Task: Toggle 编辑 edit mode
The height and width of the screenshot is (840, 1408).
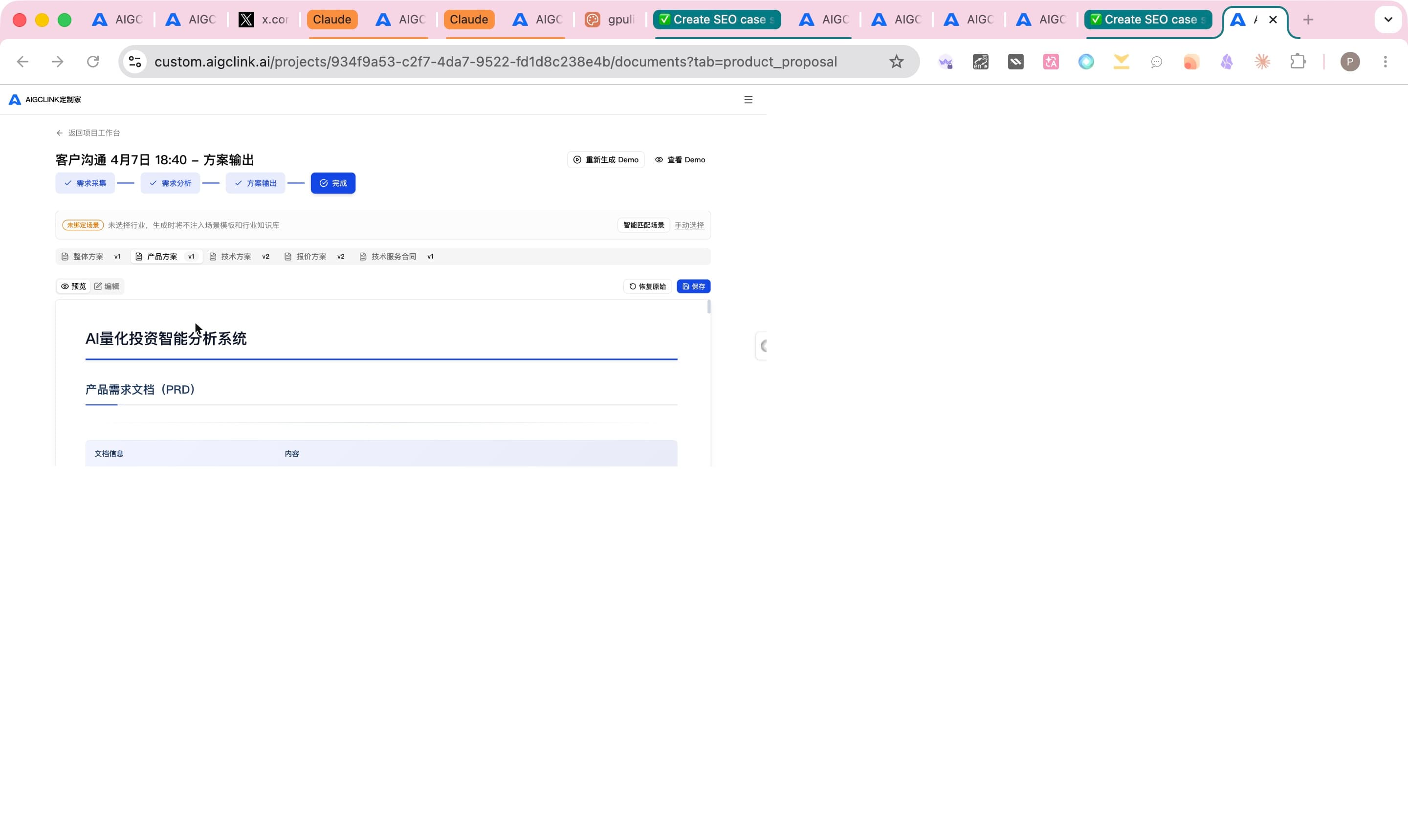Action: tap(107, 287)
